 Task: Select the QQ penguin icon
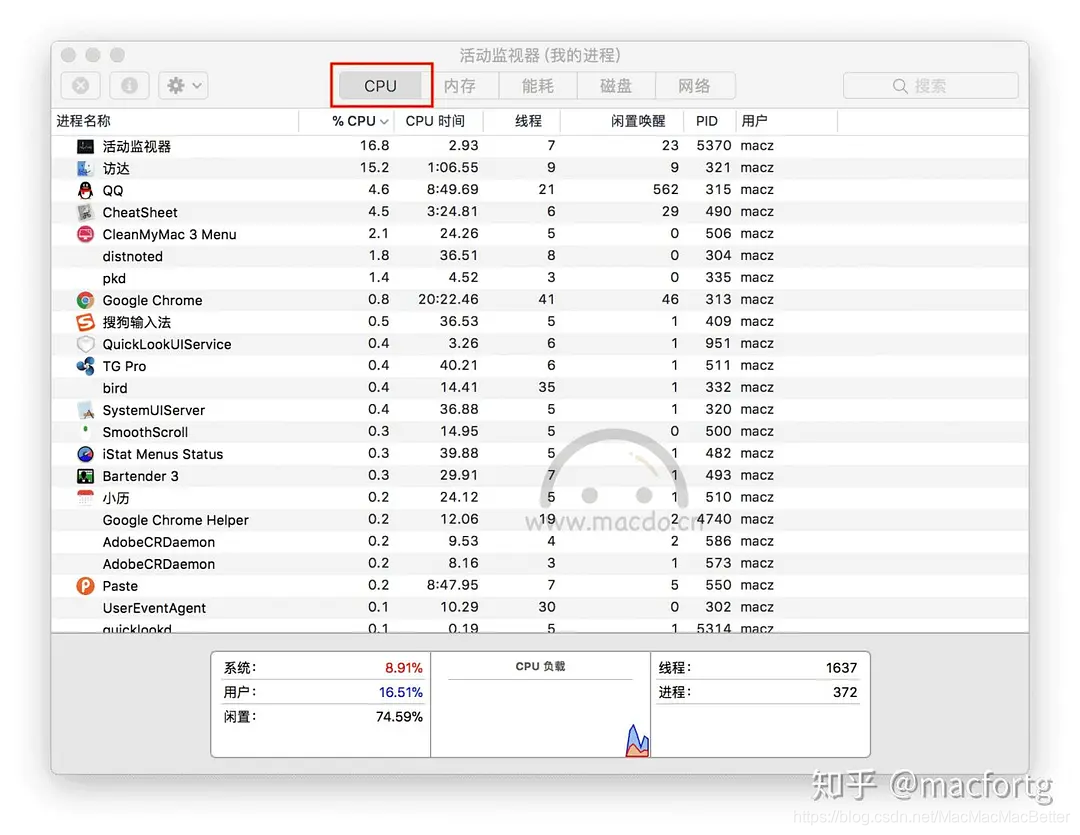click(x=85, y=190)
